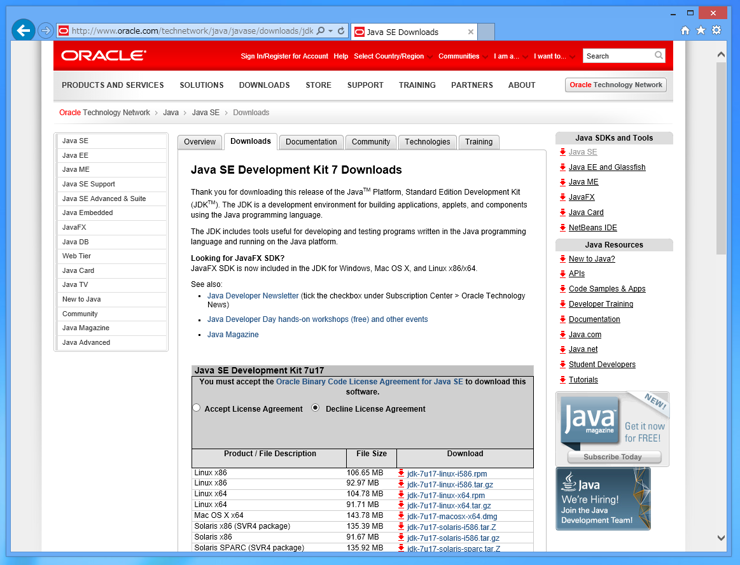The width and height of the screenshot is (740, 565).
Task: Open the Java Card link under SDKs and Tools
Action: pyautogui.click(x=586, y=212)
